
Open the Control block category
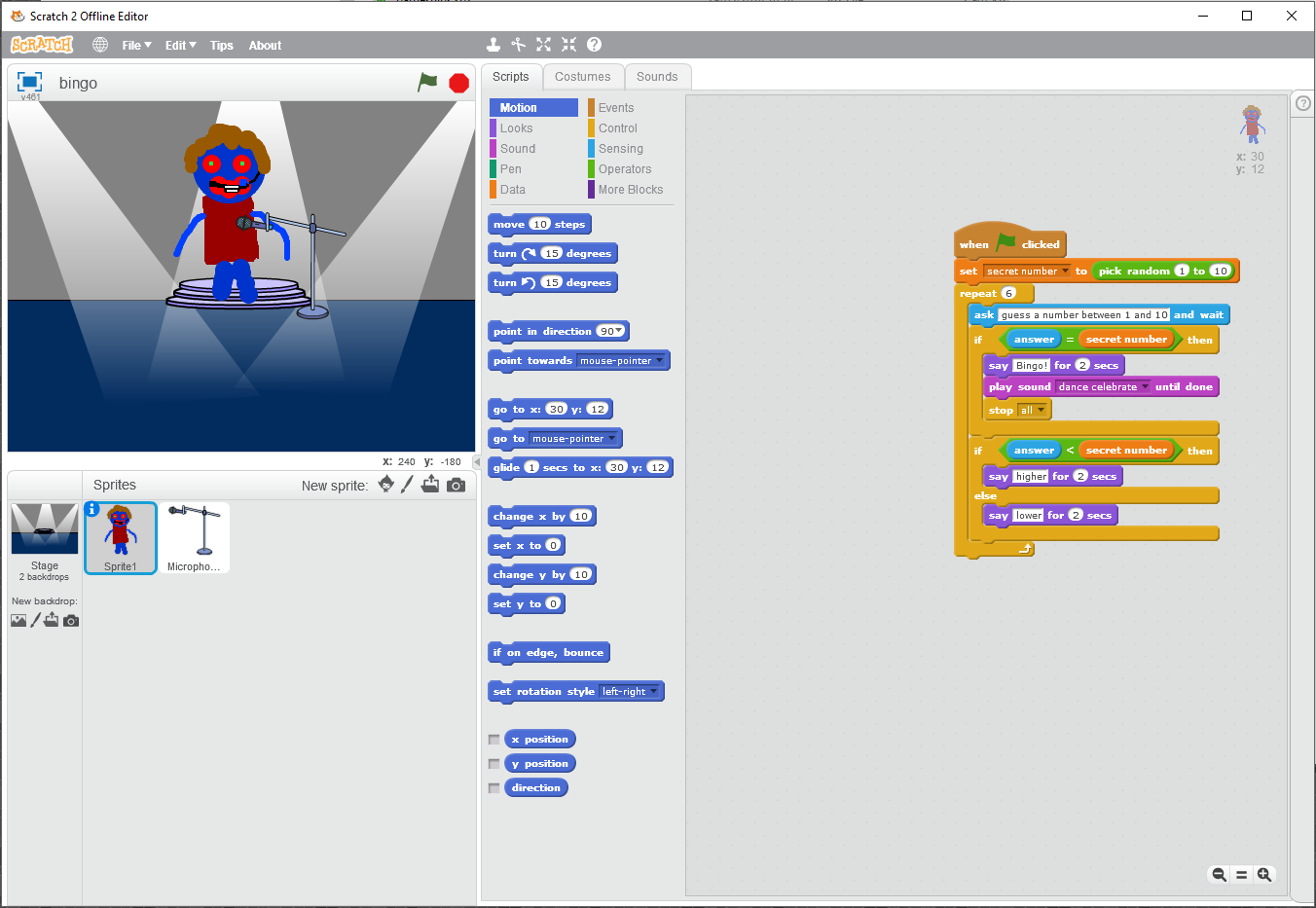617,128
